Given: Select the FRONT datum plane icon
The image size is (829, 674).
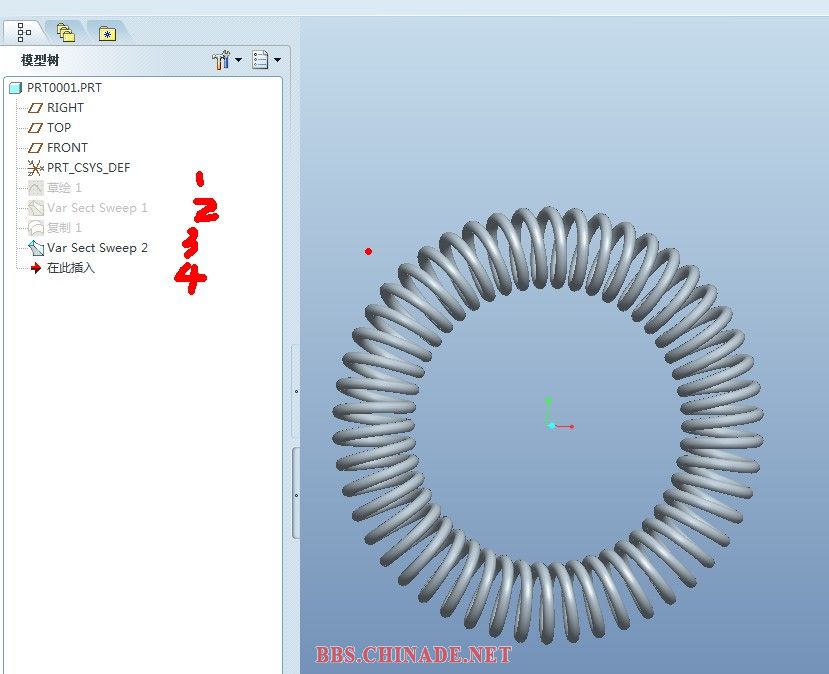Looking at the screenshot, I should click(36, 148).
